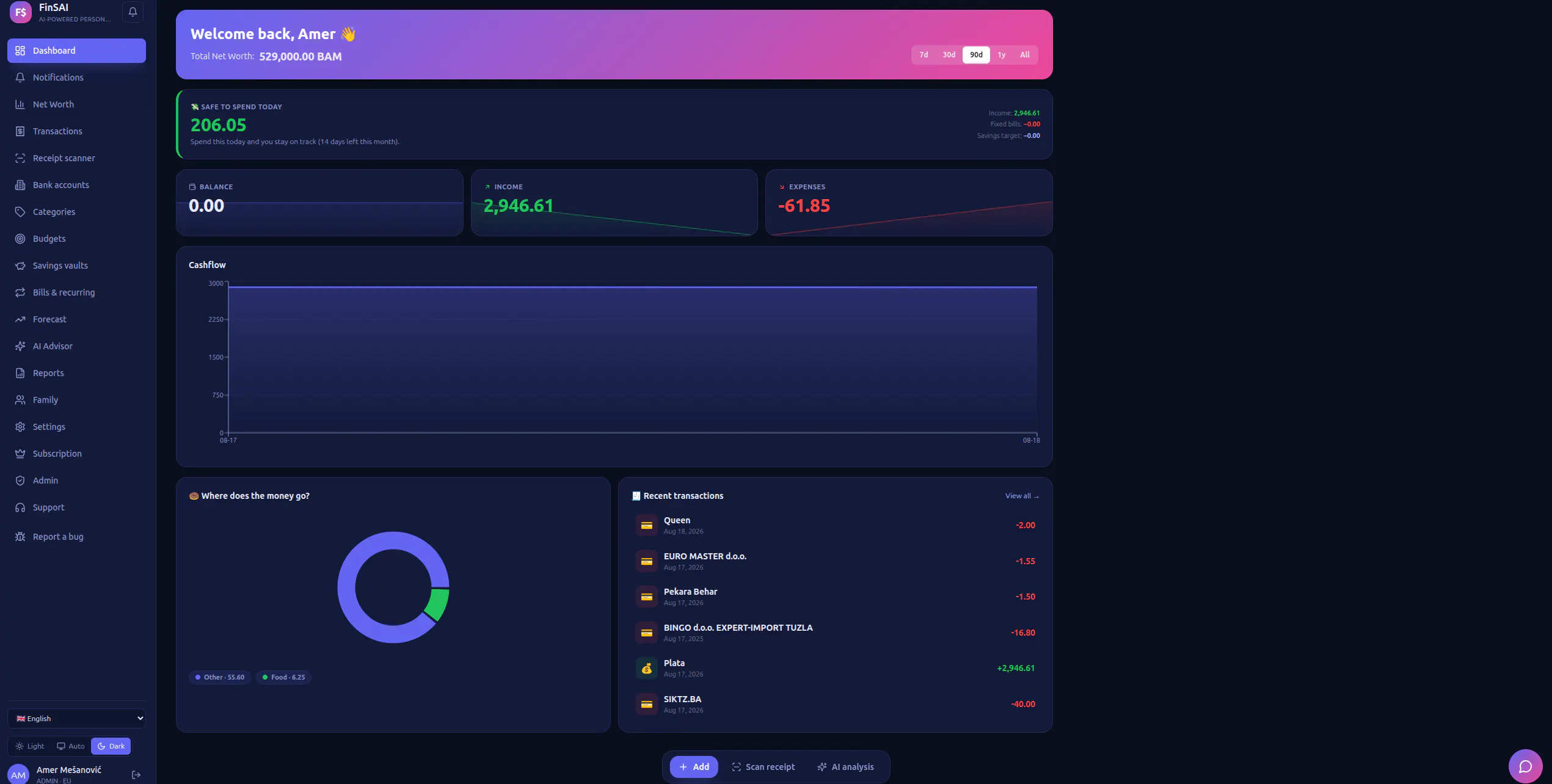The height and width of the screenshot is (784, 1552).
Task: Select the 1y time range
Action: pos(1001,55)
